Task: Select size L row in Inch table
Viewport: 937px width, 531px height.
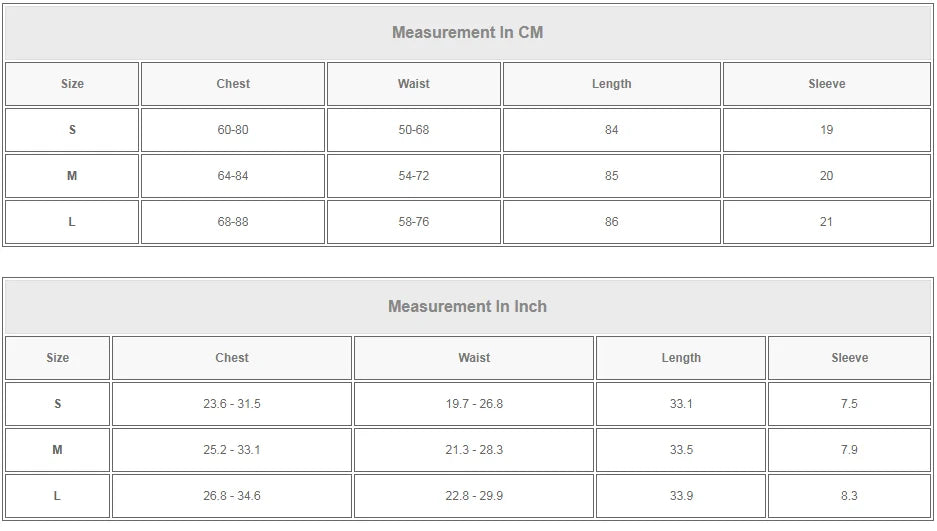Action: [x=468, y=496]
